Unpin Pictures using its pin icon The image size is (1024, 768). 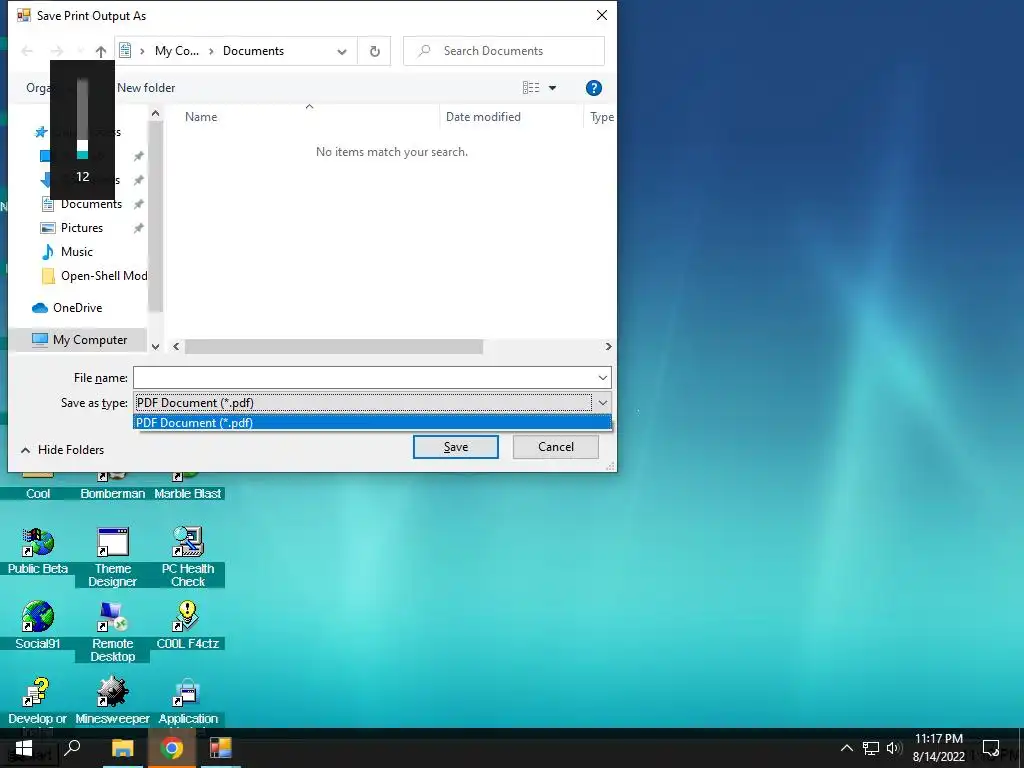pyautogui.click(x=138, y=228)
